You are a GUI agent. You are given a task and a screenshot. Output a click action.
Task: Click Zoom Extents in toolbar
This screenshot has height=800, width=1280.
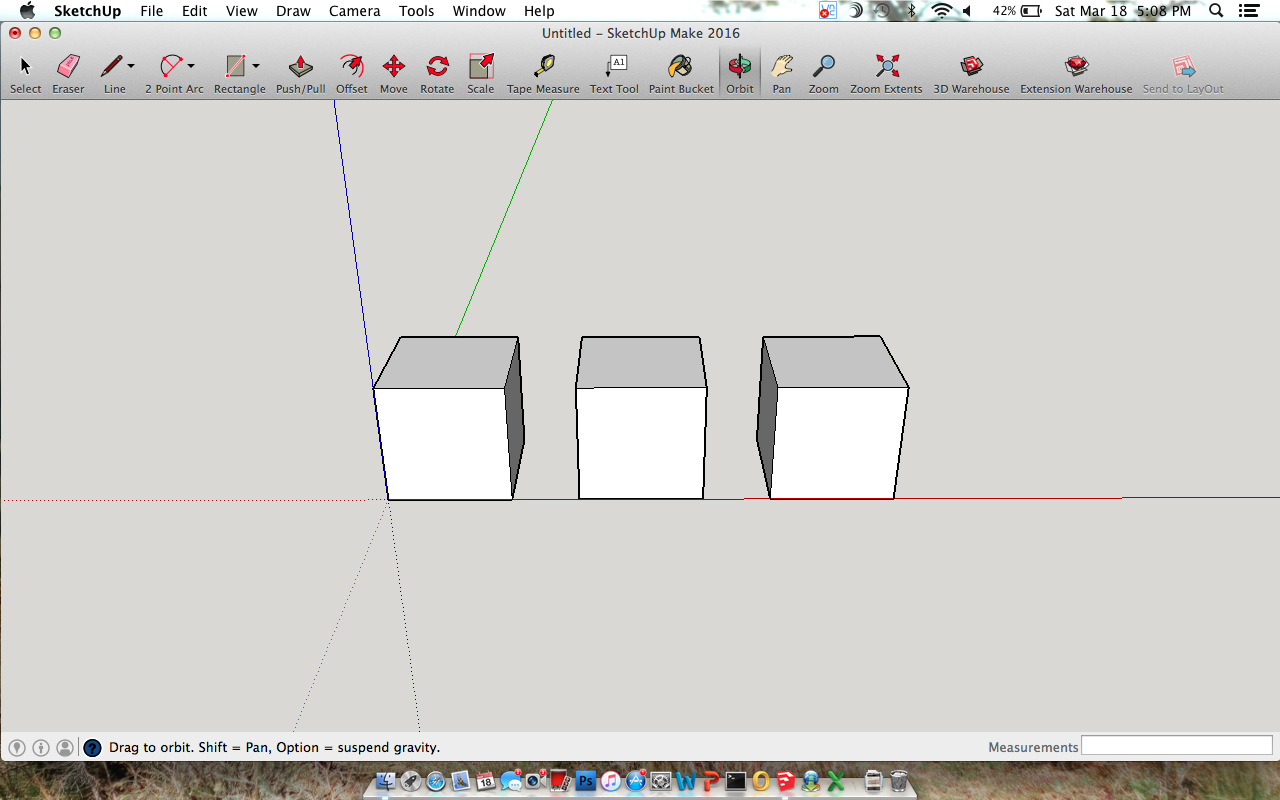pyautogui.click(x=886, y=73)
